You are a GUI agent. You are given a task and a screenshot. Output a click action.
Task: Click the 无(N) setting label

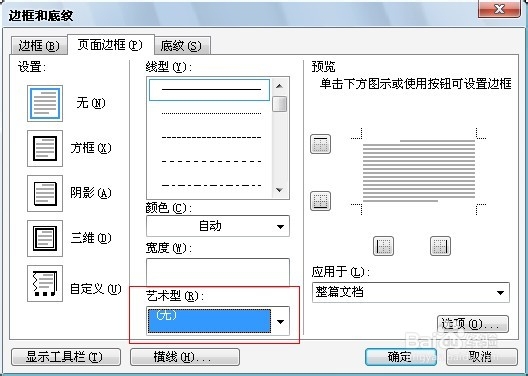point(91,103)
